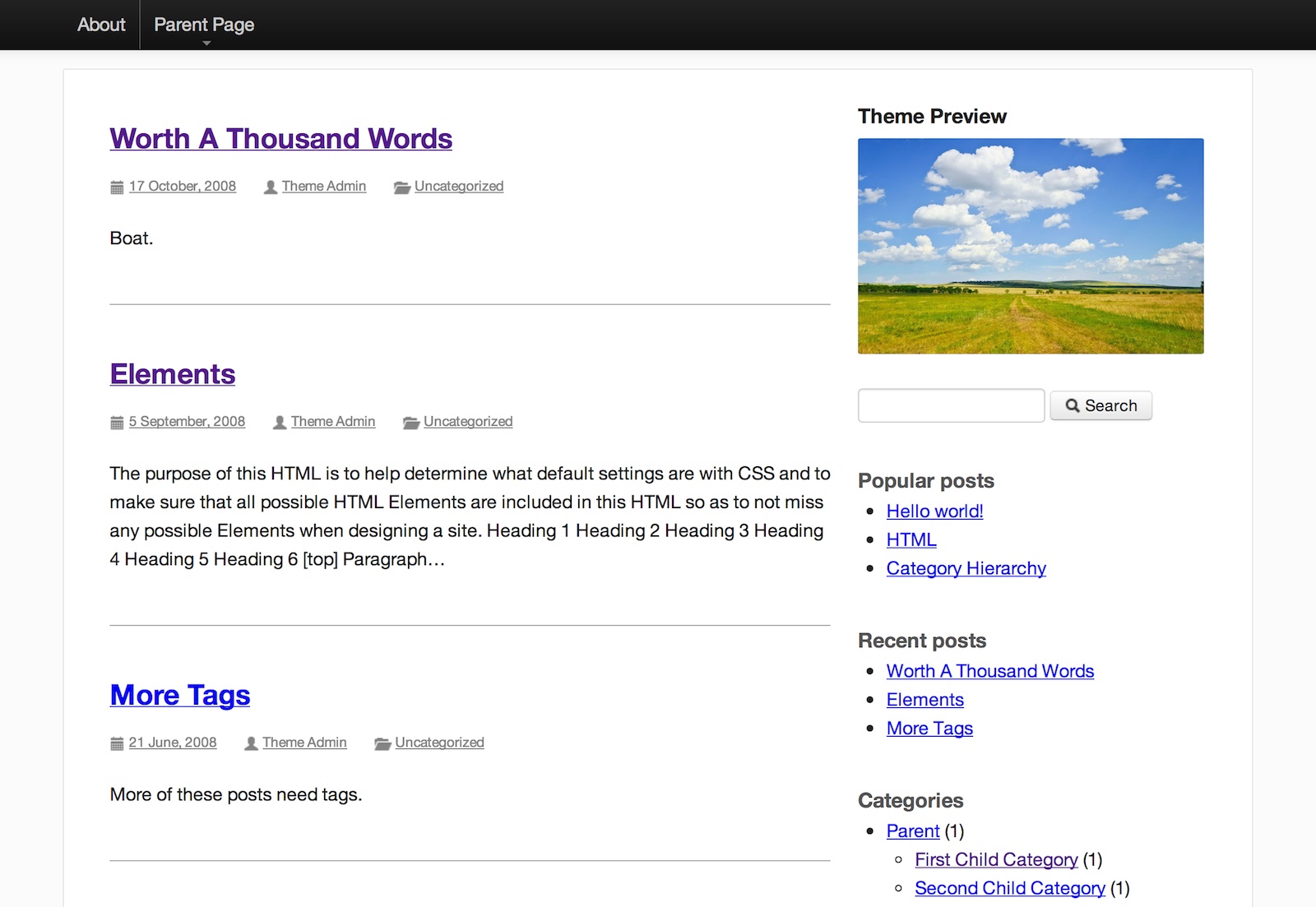Viewport: 1316px width, 907px height.
Task: Click folder icon in More Tags post meta
Action: pos(382,743)
